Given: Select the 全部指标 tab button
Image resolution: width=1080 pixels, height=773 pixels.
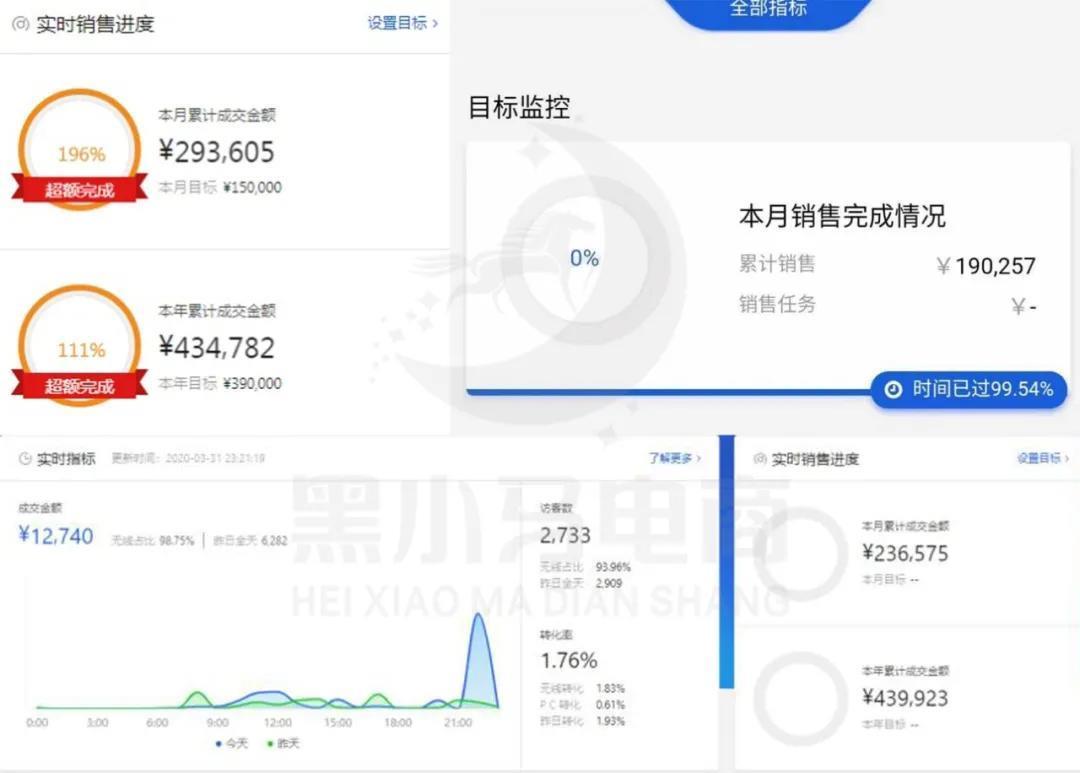Looking at the screenshot, I should [768, 10].
